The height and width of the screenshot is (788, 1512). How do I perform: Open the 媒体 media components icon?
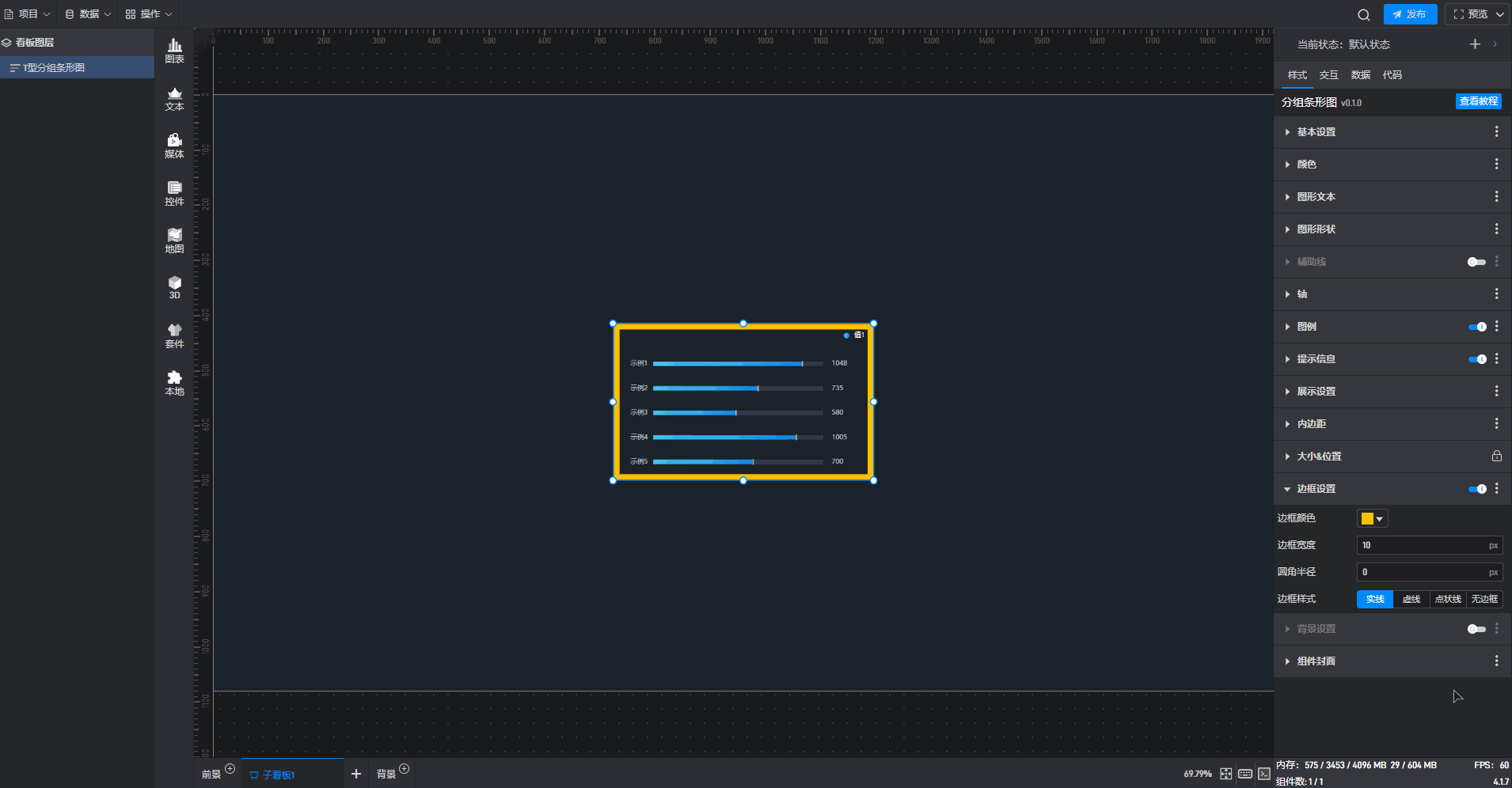point(174,146)
